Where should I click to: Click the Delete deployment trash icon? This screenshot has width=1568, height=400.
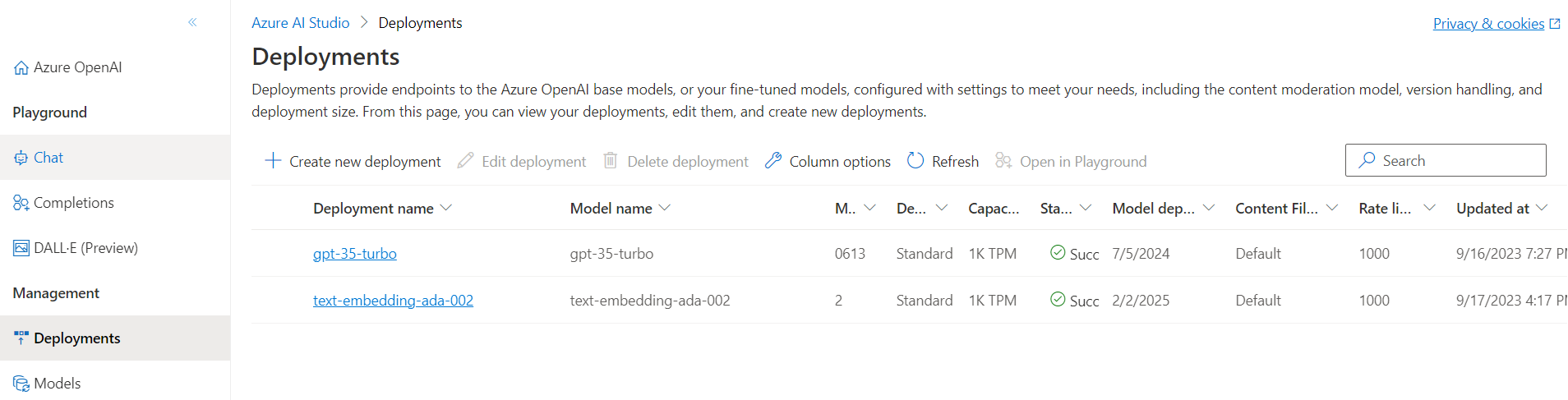[x=611, y=161]
